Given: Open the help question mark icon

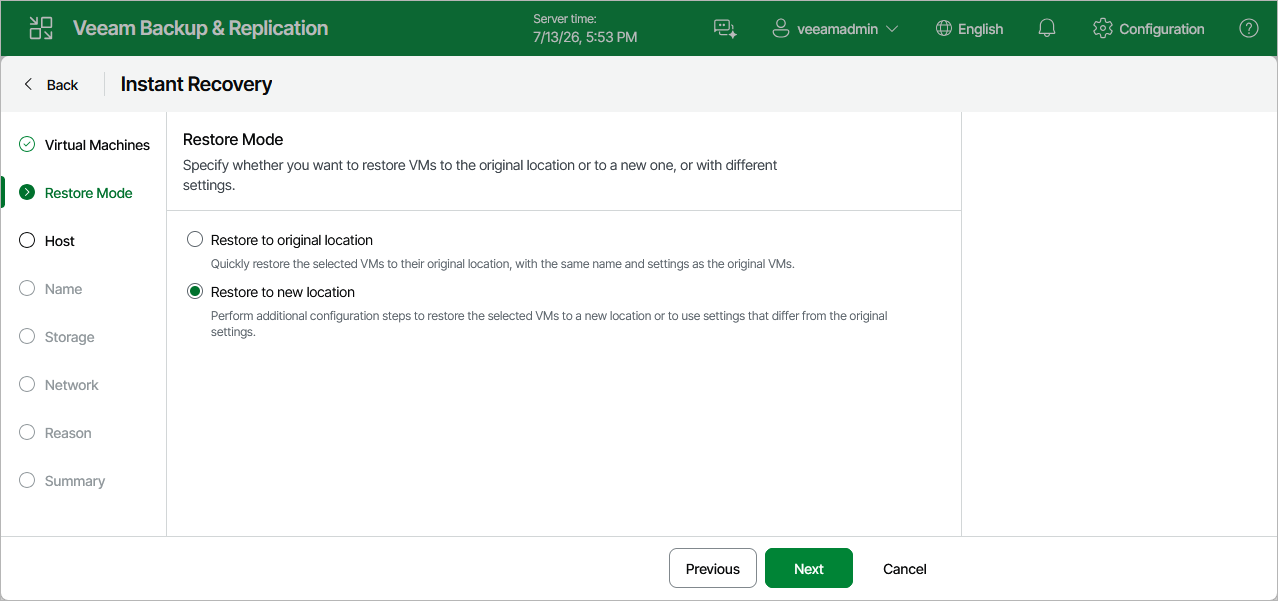Looking at the screenshot, I should click(x=1248, y=29).
